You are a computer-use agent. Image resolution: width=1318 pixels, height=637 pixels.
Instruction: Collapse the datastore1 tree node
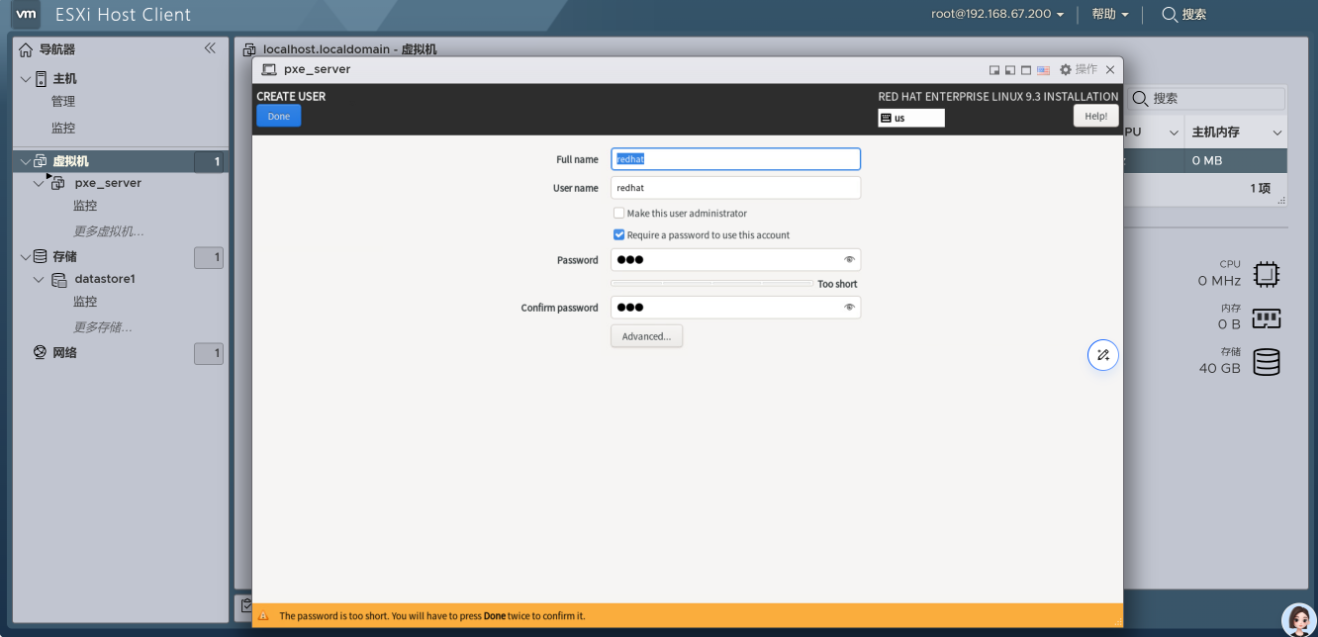click(39, 280)
